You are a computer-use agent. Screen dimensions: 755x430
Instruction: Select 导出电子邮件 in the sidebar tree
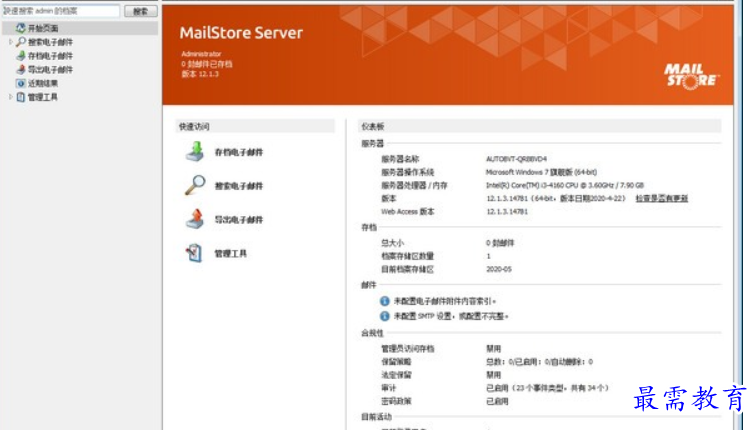coord(50,69)
